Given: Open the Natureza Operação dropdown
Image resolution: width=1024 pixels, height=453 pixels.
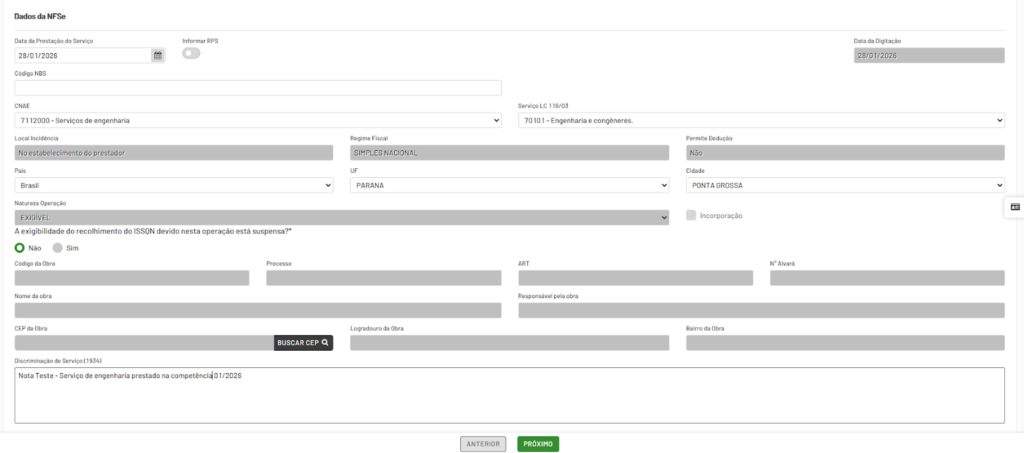Looking at the screenshot, I should (342, 217).
